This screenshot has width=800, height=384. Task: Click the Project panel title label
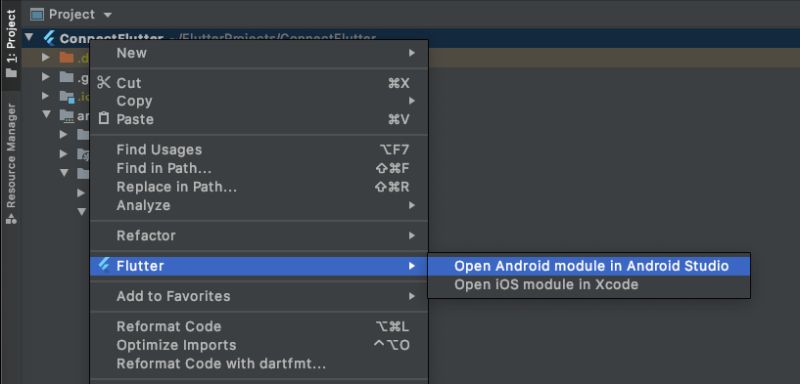click(x=72, y=15)
